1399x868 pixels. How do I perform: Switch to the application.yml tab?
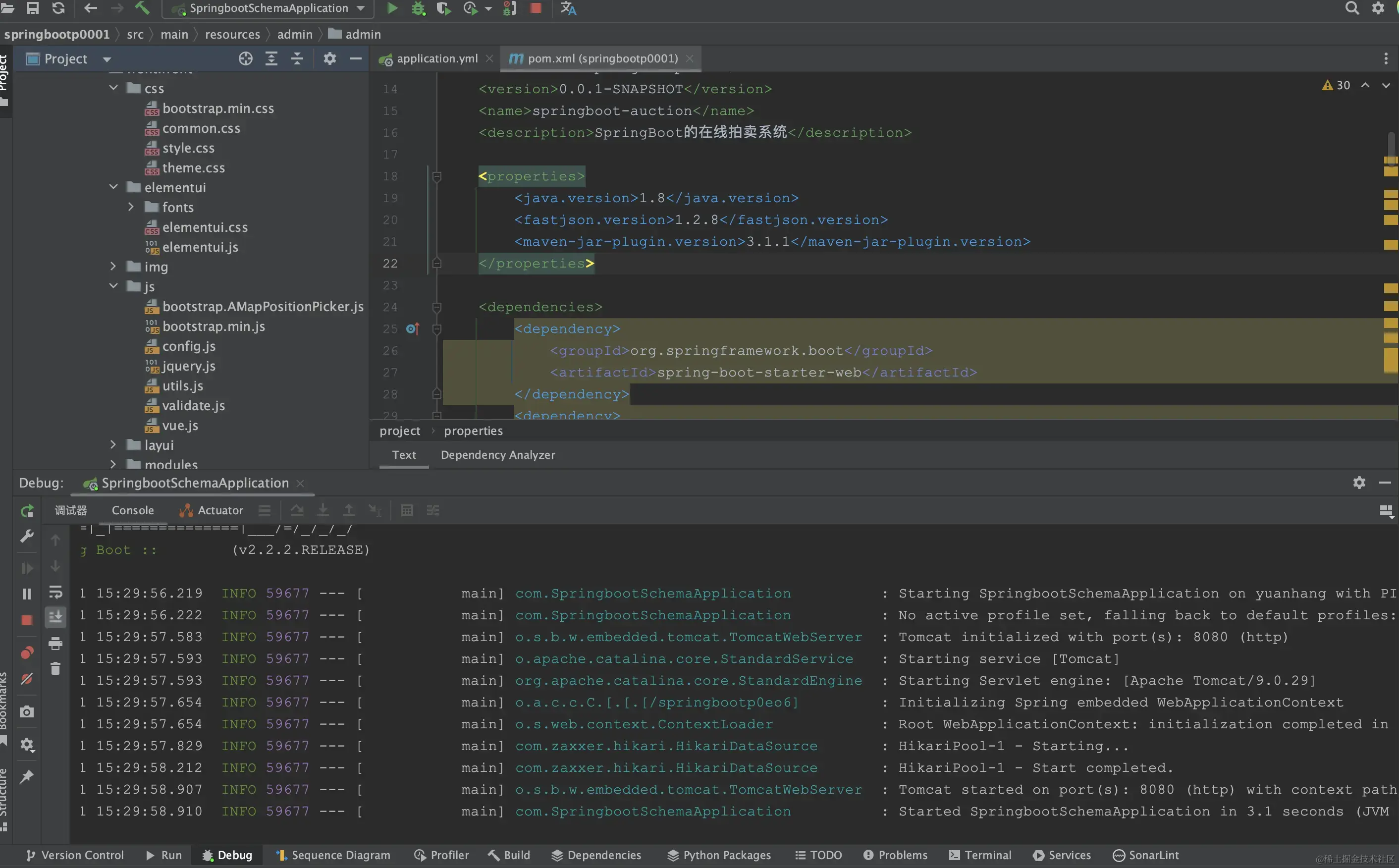436,58
